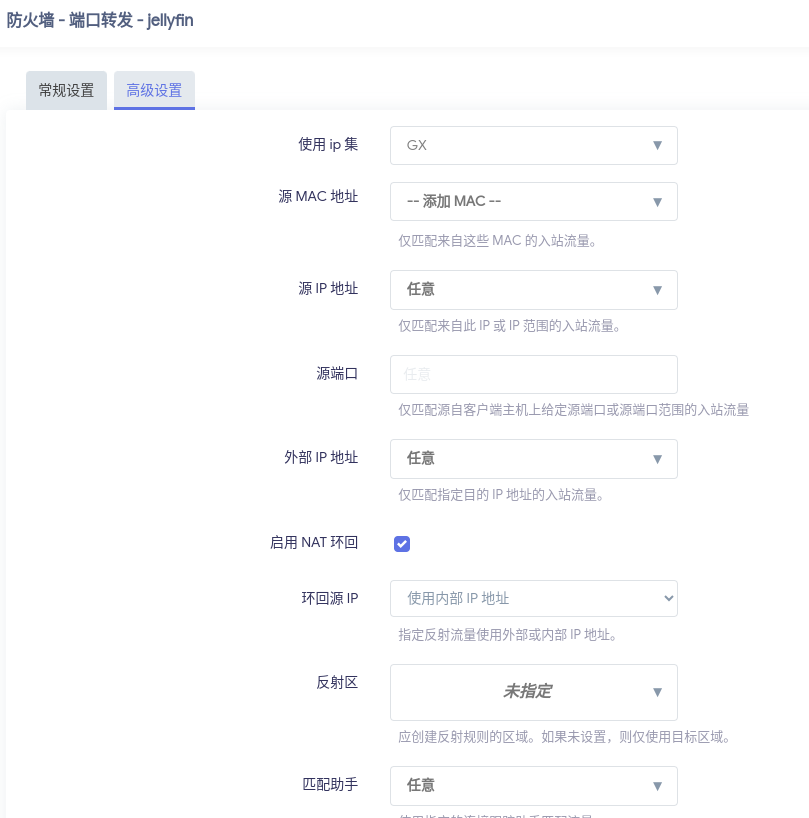Open 匹配助手 dropdown showing 任意
Screen dimensions: 809x818
520,786
